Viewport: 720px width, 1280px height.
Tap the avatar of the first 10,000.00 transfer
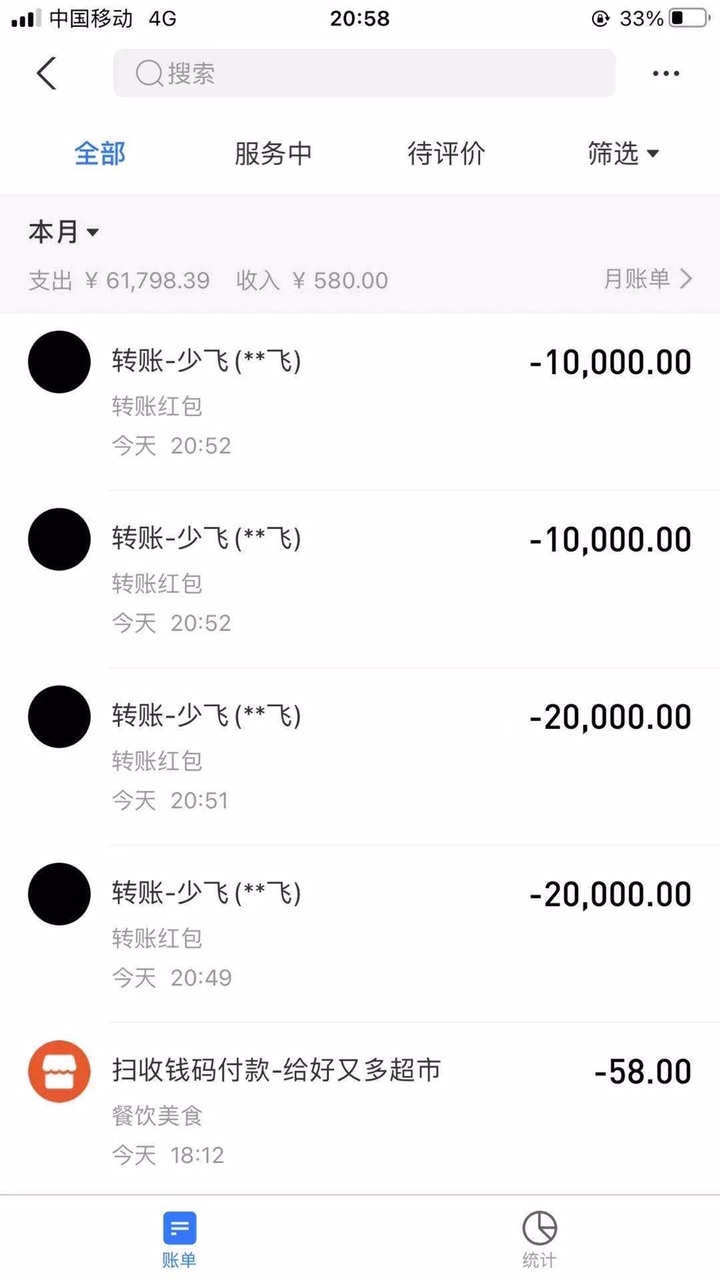59,362
